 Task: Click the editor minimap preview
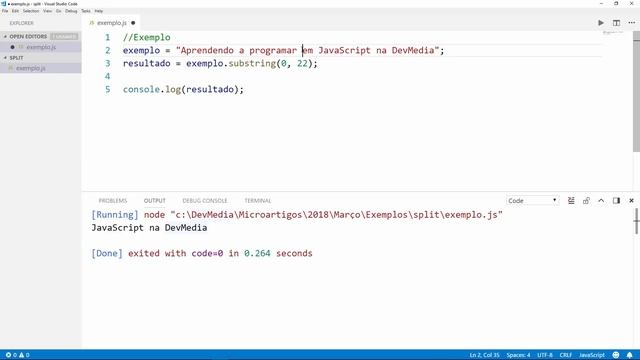click(613, 33)
